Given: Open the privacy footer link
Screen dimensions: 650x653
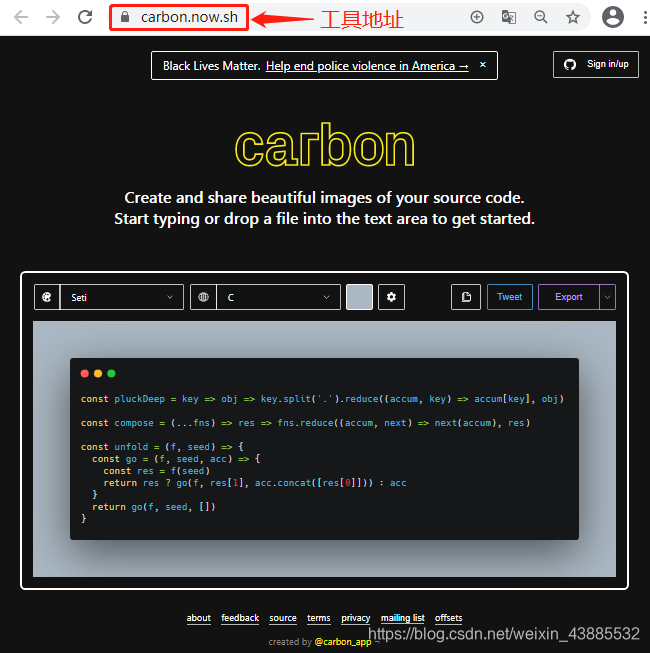Looking at the screenshot, I should [x=356, y=618].
